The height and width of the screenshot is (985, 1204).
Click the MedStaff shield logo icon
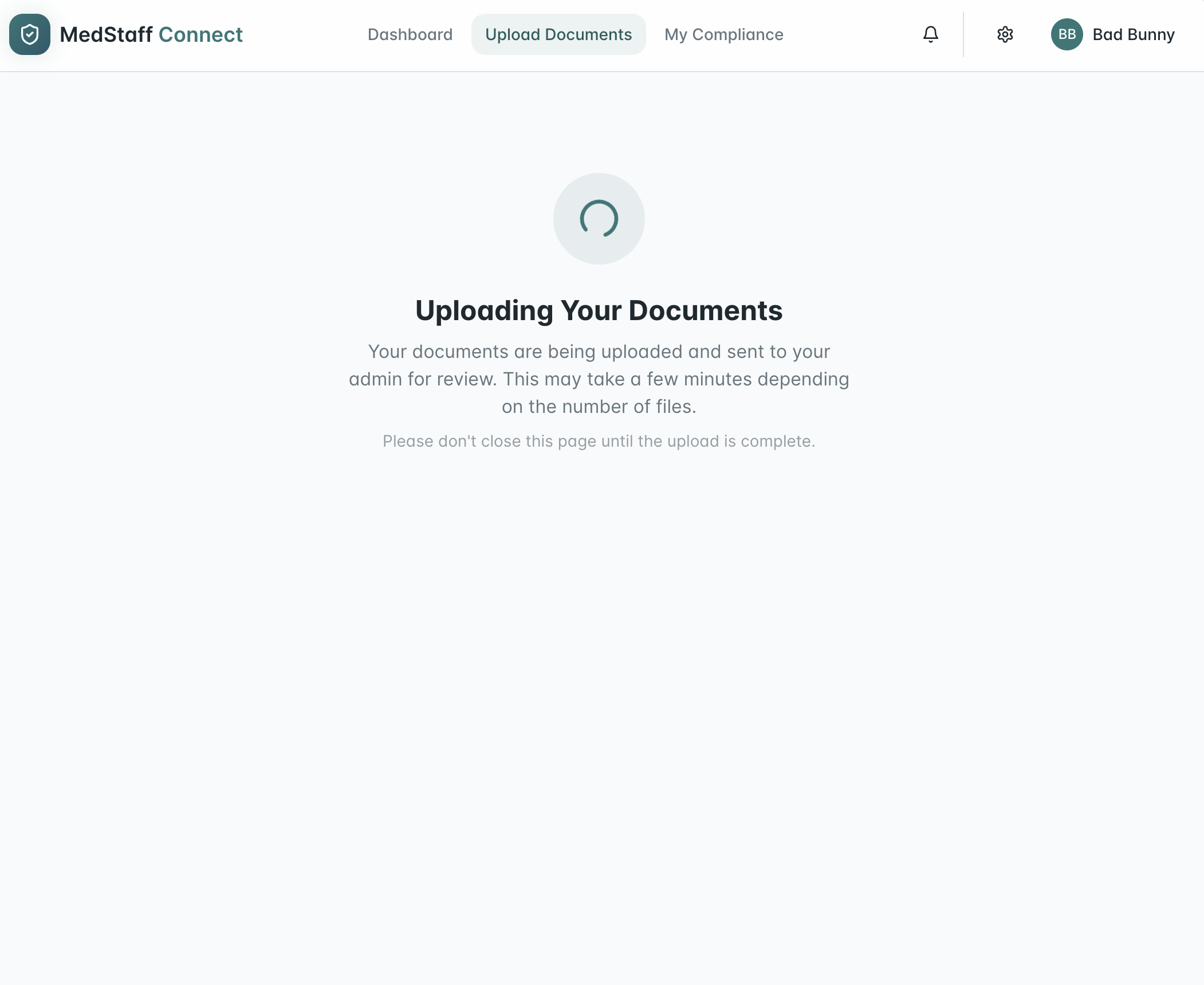(x=30, y=34)
